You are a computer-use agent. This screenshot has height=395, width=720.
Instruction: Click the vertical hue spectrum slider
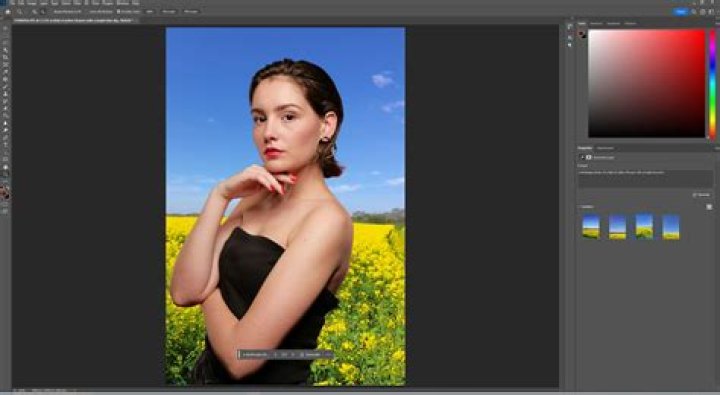713,84
